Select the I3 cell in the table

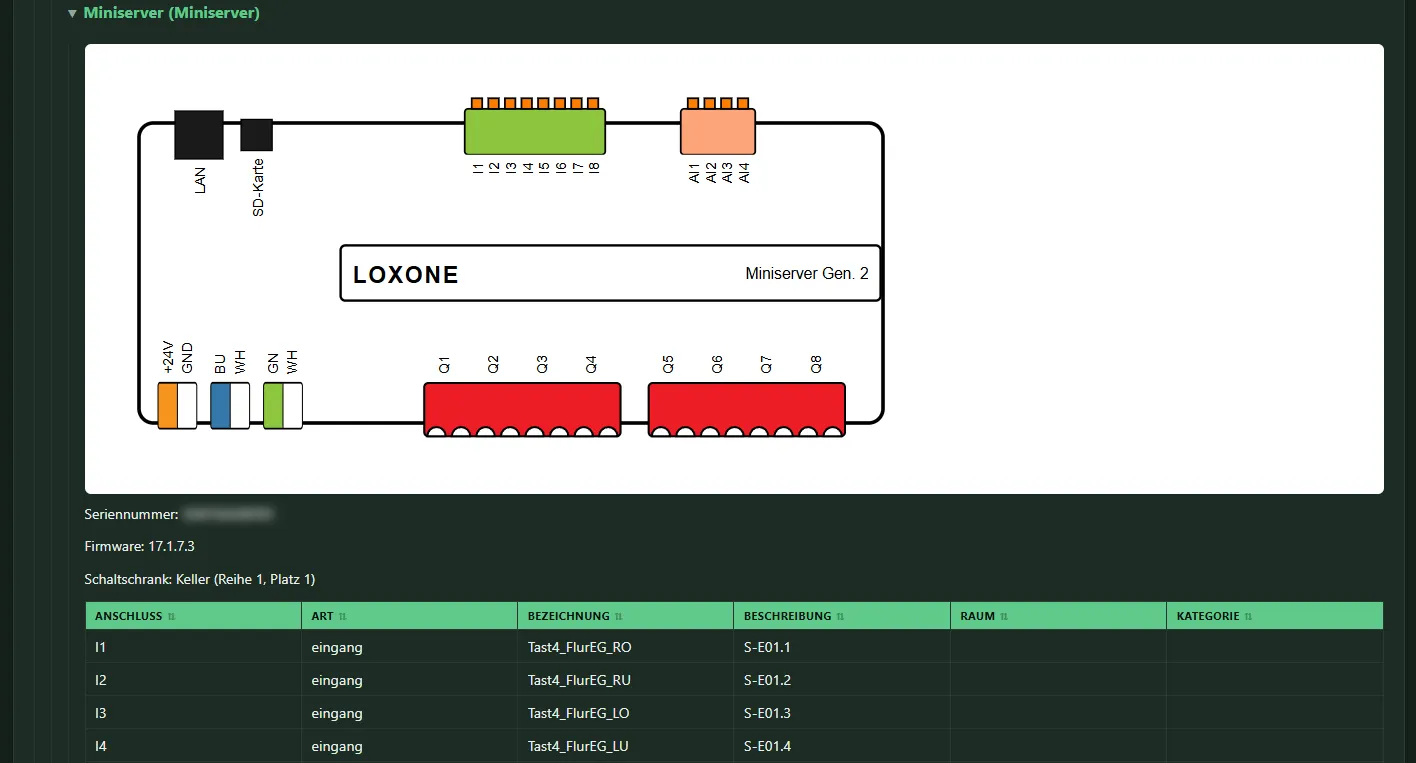click(x=193, y=713)
